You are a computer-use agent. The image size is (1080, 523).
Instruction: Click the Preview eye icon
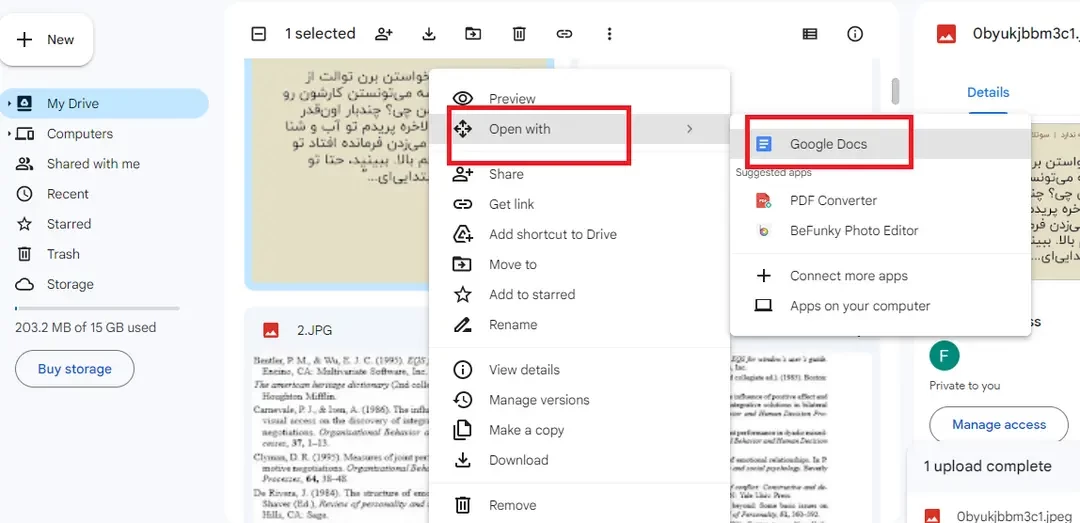point(463,99)
